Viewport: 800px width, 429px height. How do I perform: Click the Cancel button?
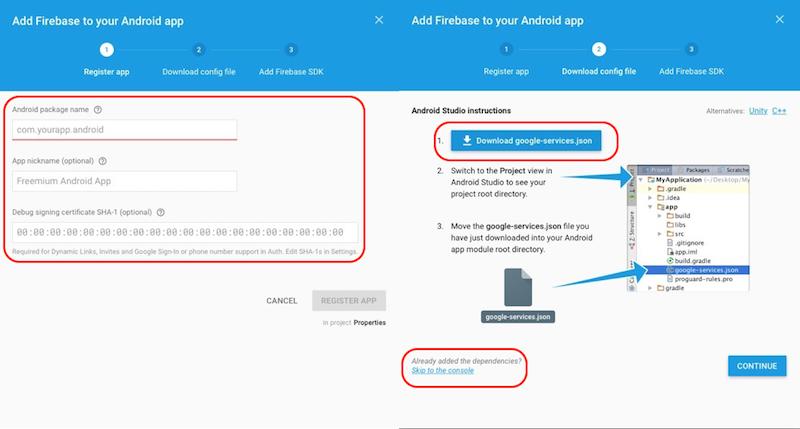281,301
